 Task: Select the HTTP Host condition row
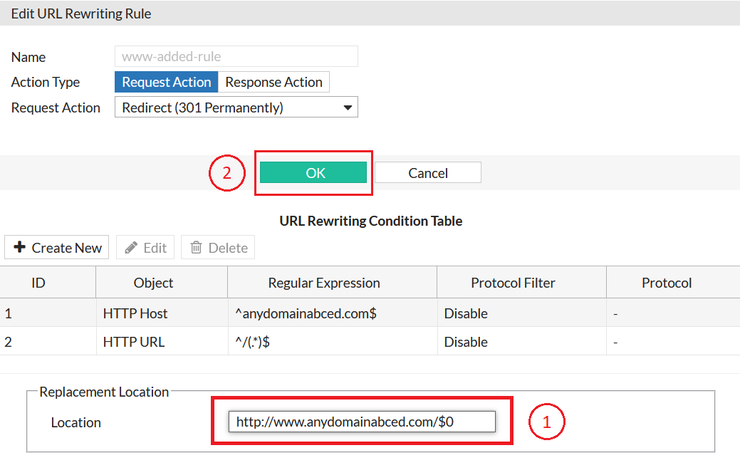tap(135, 313)
